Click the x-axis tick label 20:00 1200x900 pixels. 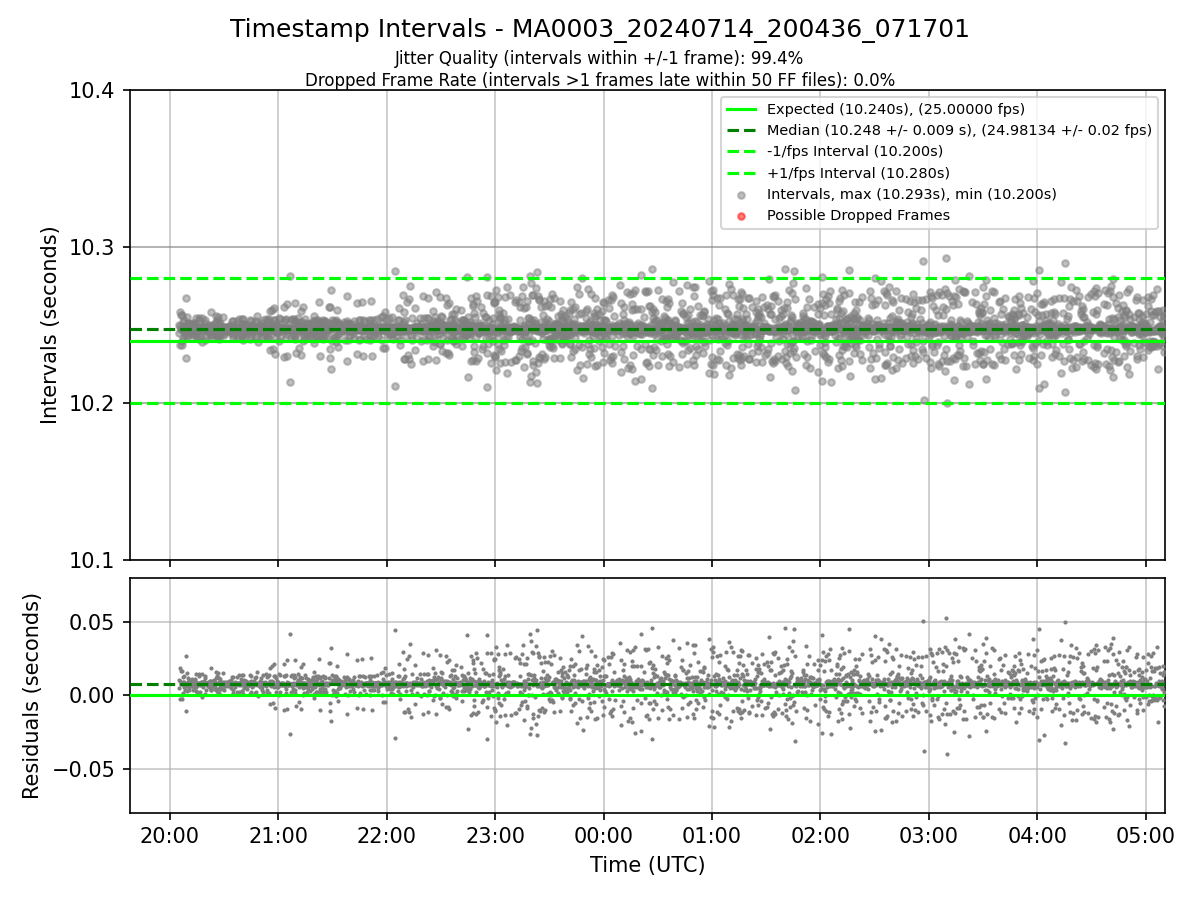[x=170, y=834]
